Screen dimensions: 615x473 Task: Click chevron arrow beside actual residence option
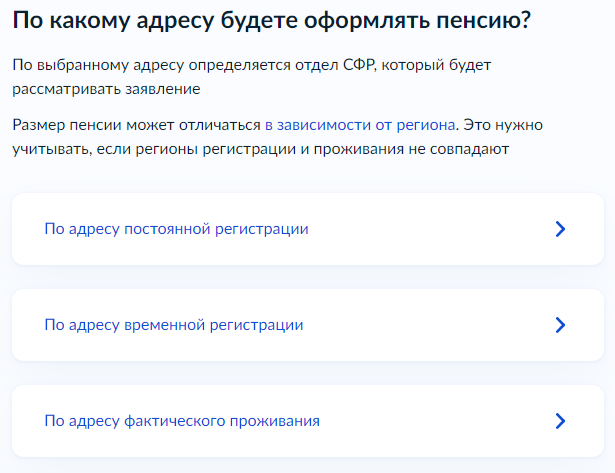coord(560,421)
